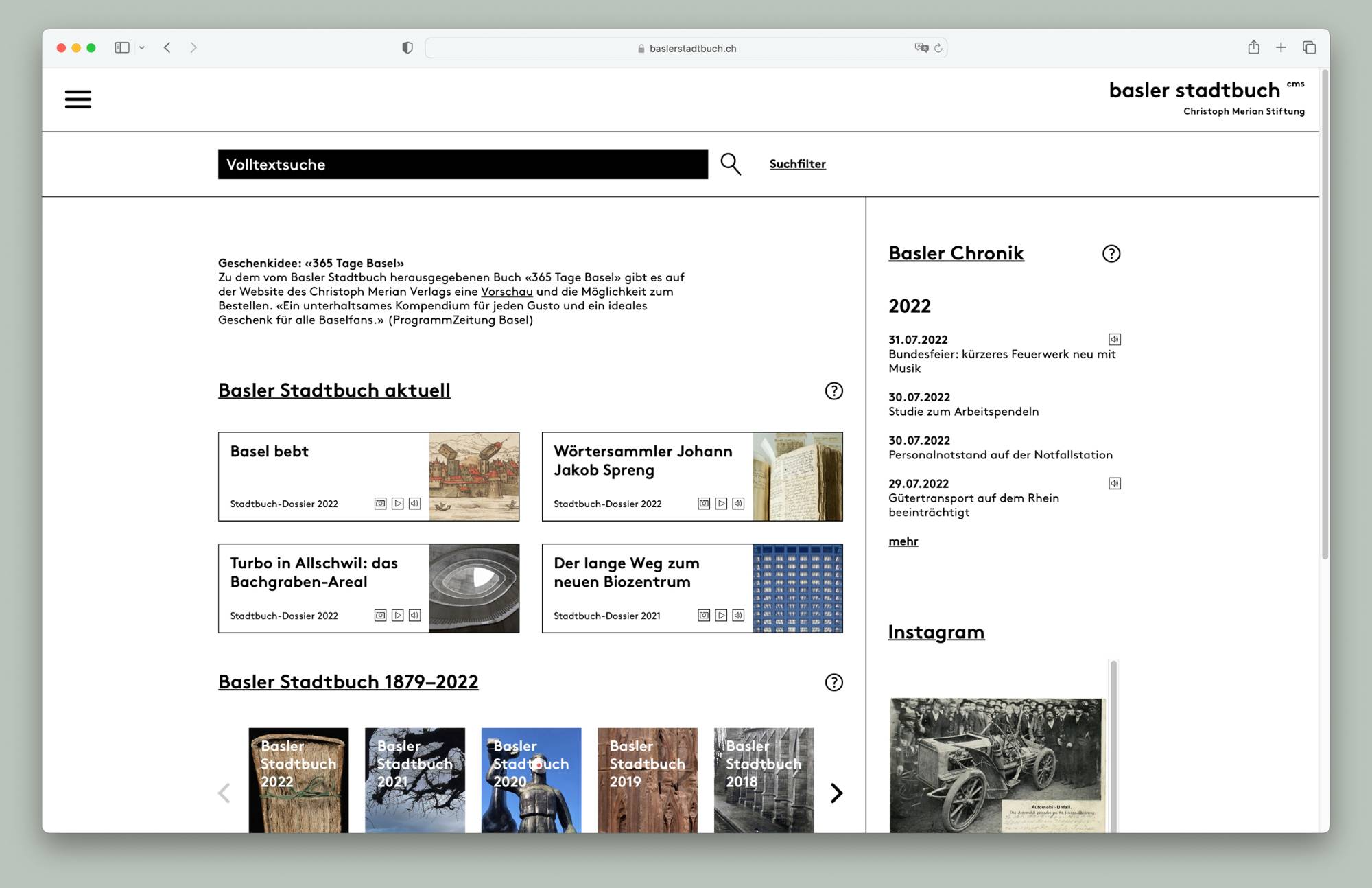The image size is (1372, 888).
Task: Open entry Gütertransport auf dem Rhein beeinträchtigt
Action: coord(973,505)
